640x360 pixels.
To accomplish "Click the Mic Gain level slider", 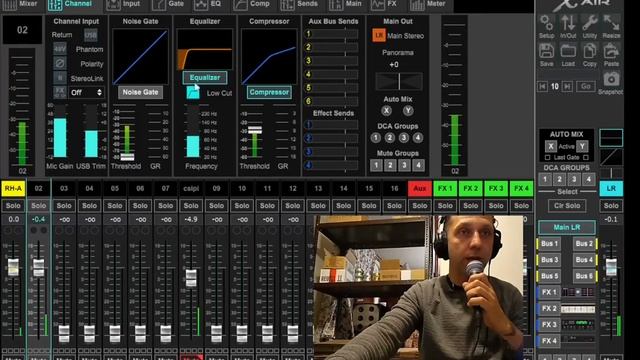I will [x=60, y=131].
